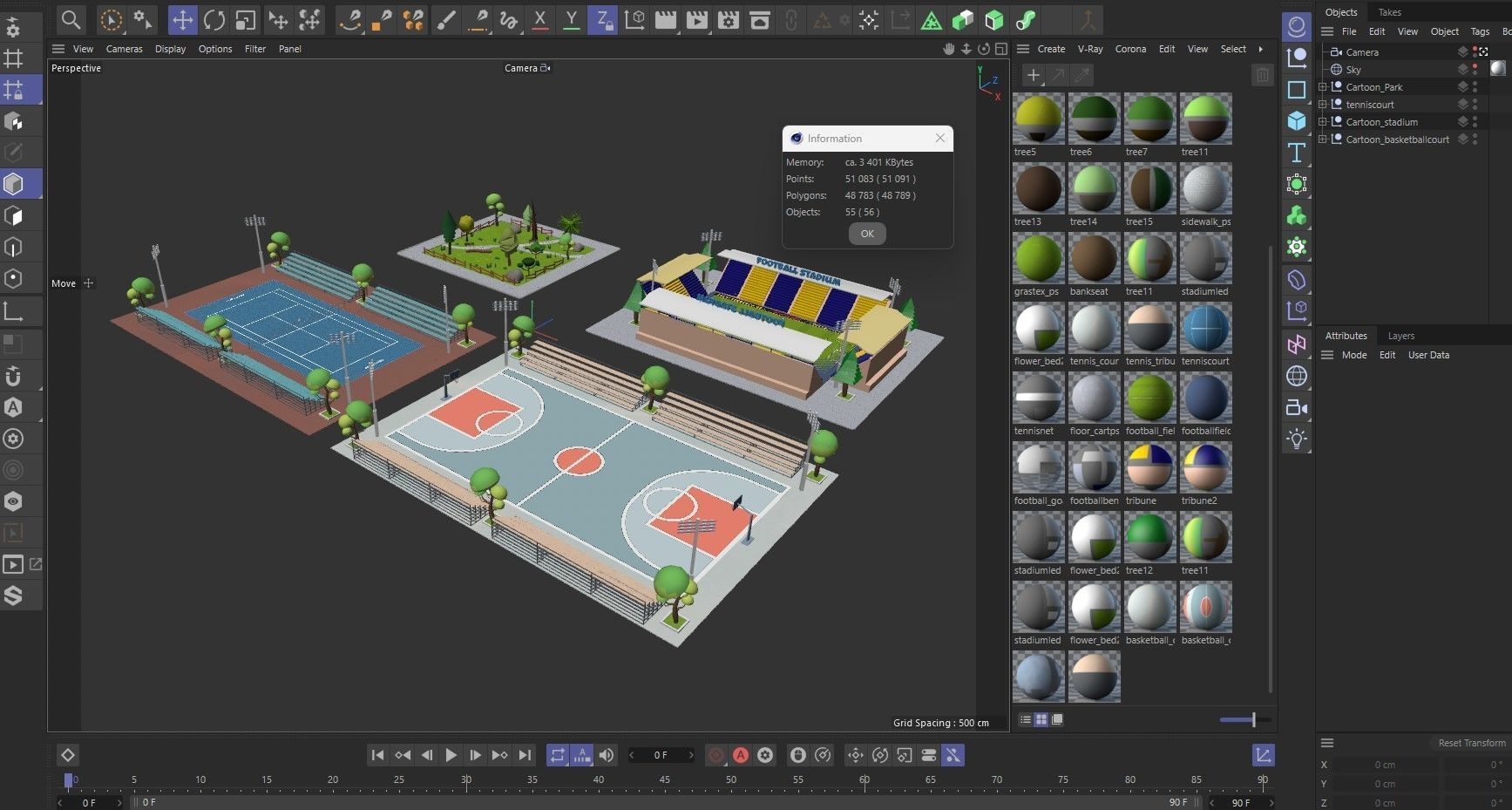
Task: Select tennisnet material thumbnail
Action: 1038,398
